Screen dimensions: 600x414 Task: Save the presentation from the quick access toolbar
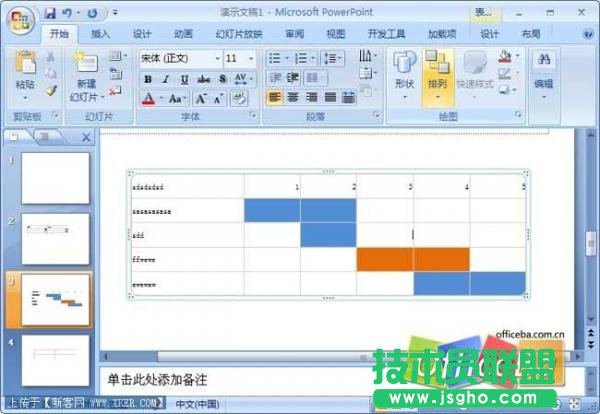point(50,13)
